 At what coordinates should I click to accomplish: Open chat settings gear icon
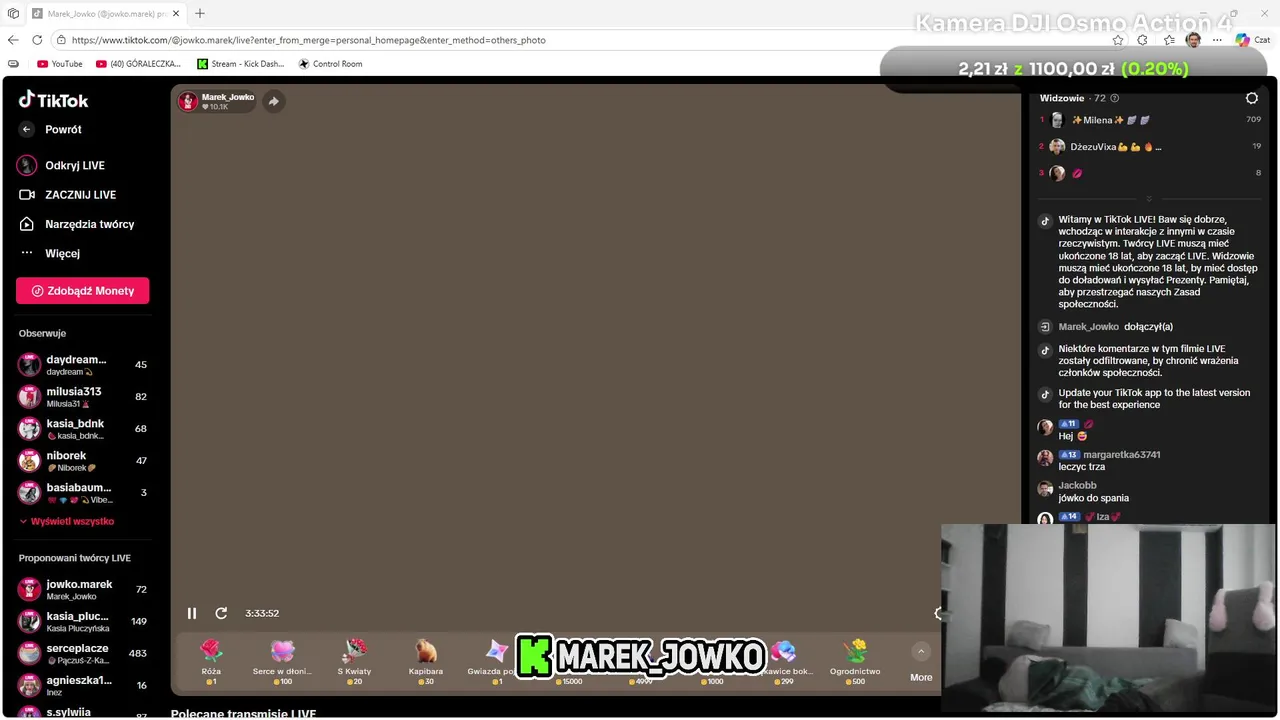1251,98
